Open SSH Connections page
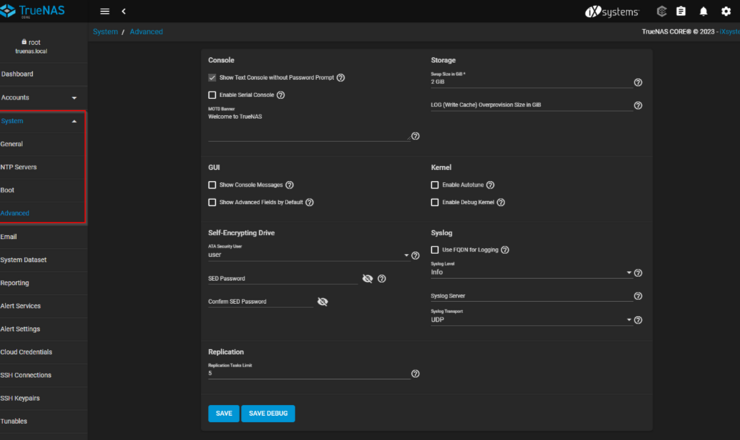 coord(43,375)
